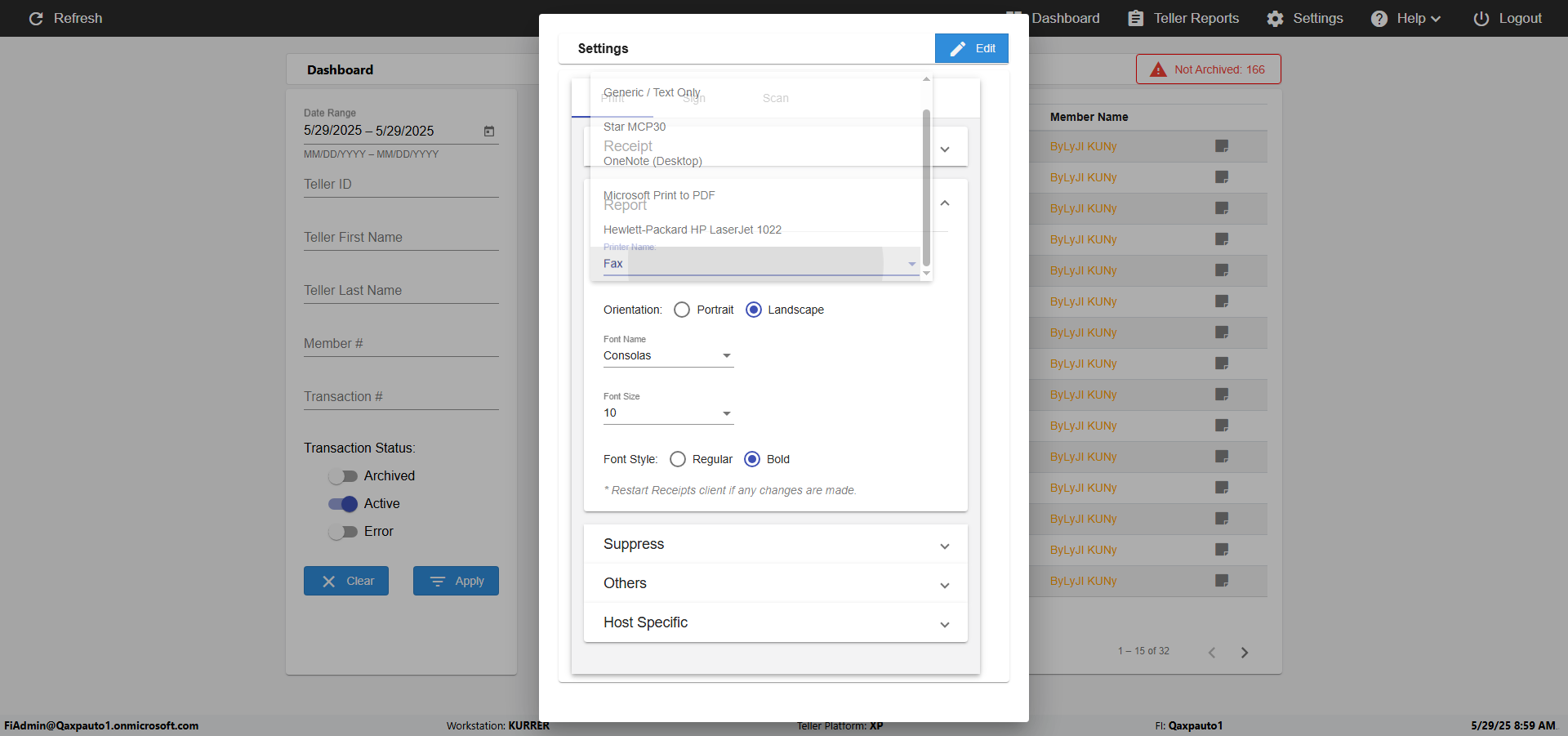
Task: Click the pencil Edit button in Settings
Action: [972, 48]
